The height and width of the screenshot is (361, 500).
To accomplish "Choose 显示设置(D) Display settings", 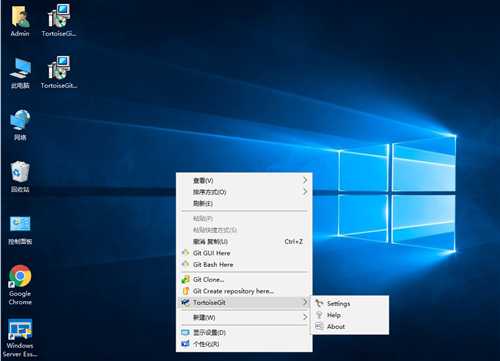I will click(x=244, y=332).
